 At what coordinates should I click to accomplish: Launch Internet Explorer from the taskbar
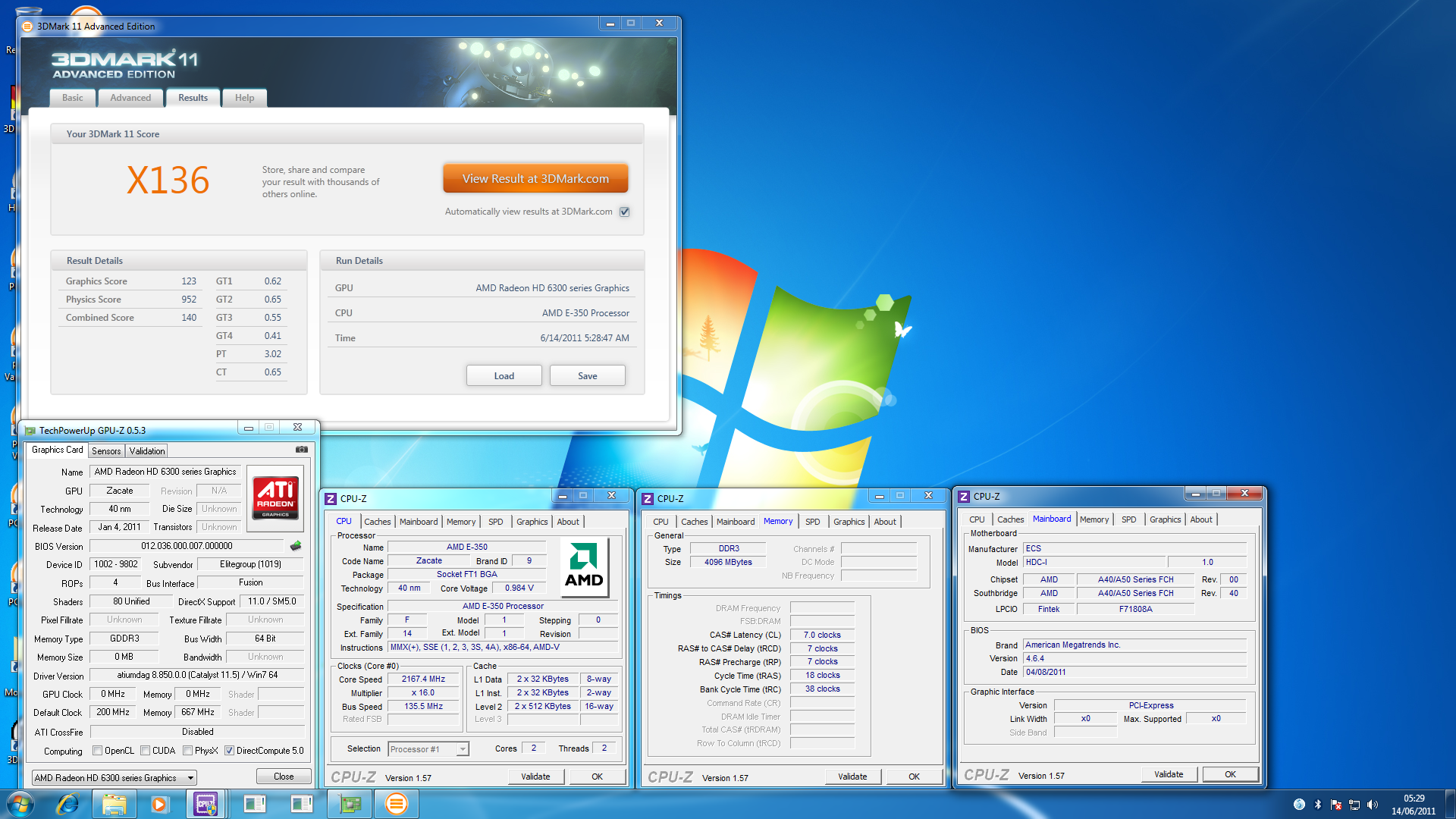point(68,804)
